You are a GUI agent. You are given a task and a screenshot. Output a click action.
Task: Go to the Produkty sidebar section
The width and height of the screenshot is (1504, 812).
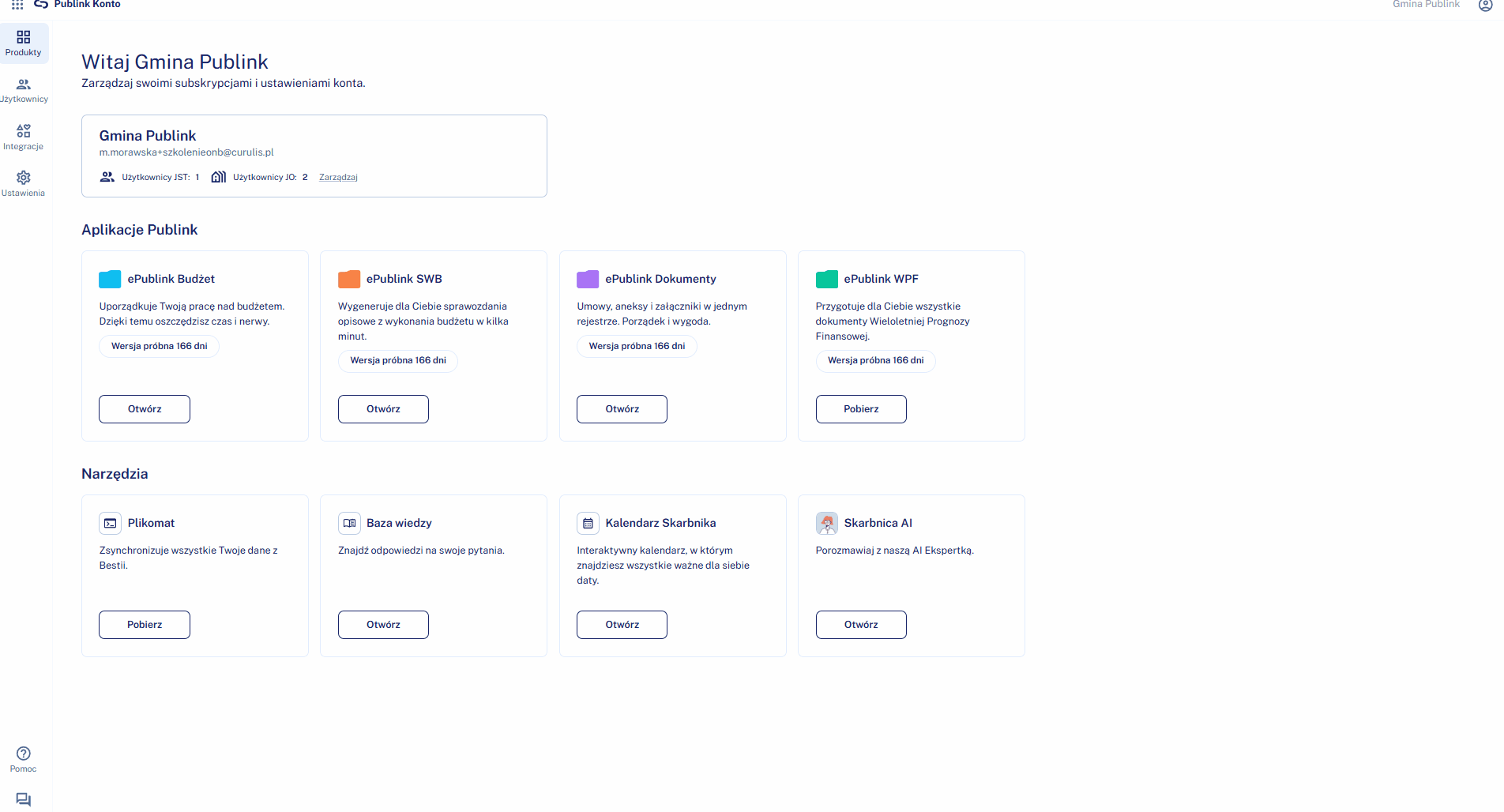click(x=24, y=43)
